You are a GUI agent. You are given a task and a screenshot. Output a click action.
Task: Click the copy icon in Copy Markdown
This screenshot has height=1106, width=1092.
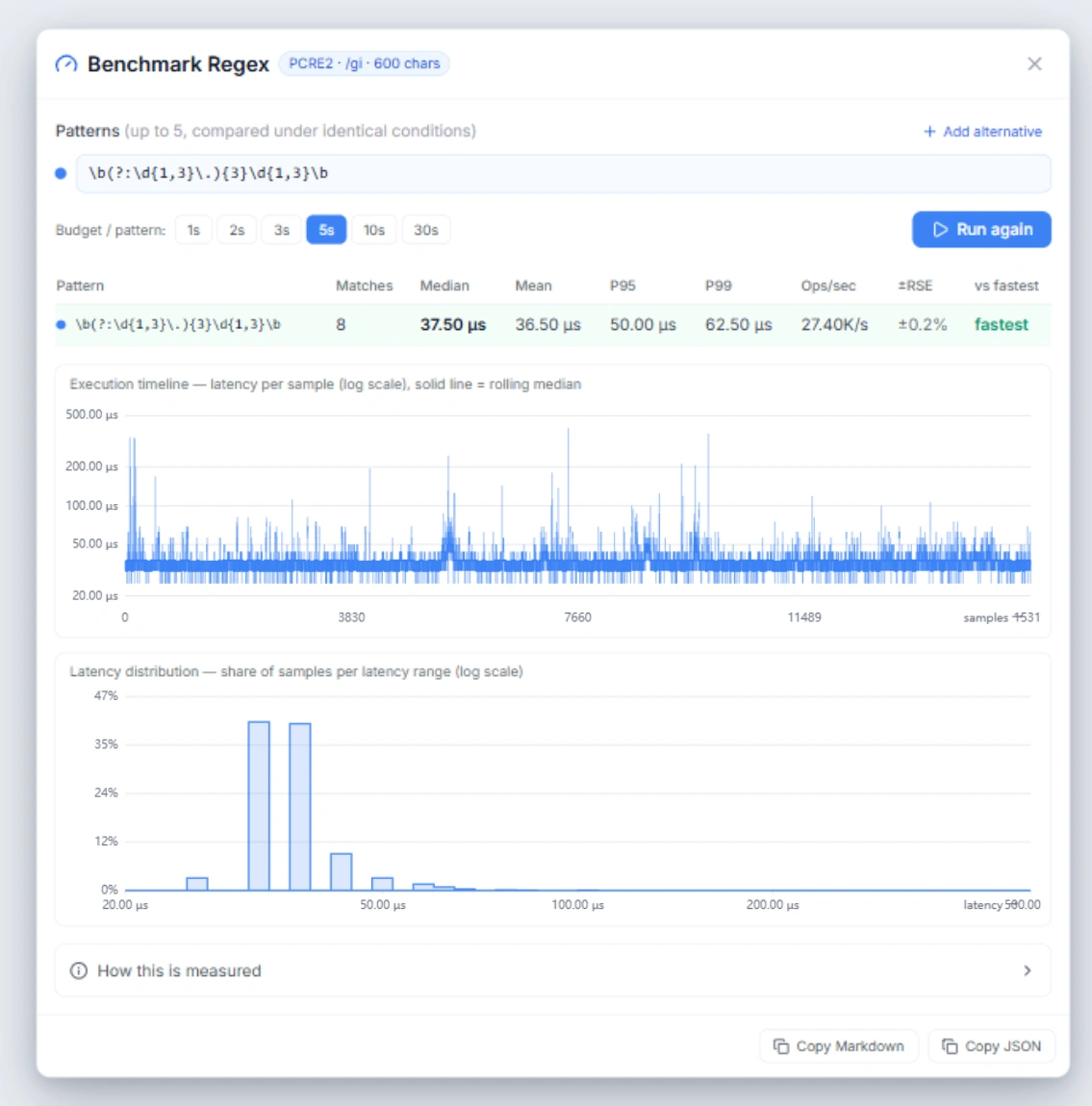781,1046
